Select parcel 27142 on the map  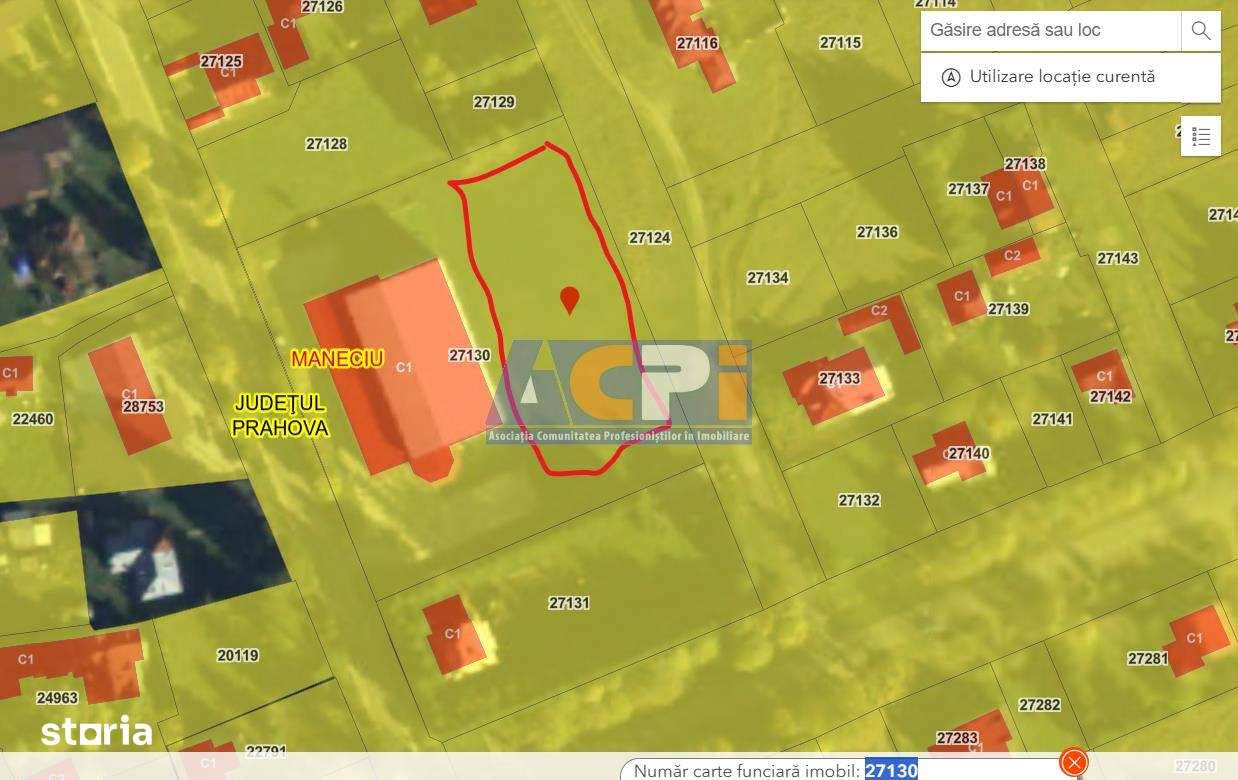(x=1110, y=397)
